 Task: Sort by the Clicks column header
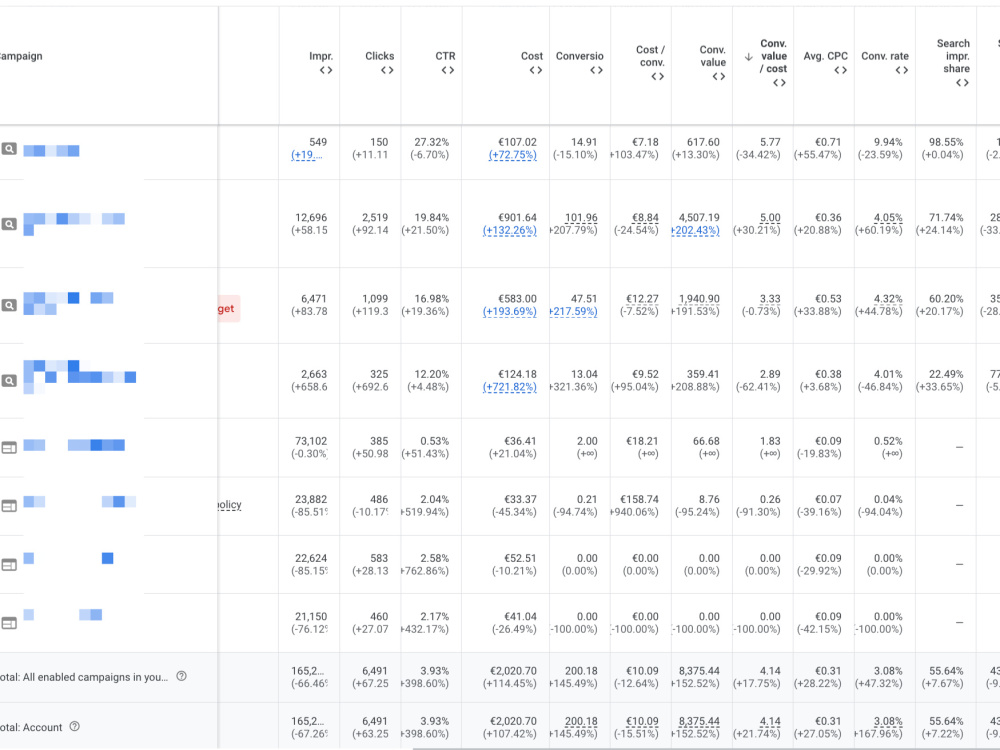pyautogui.click(x=379, y=56)
